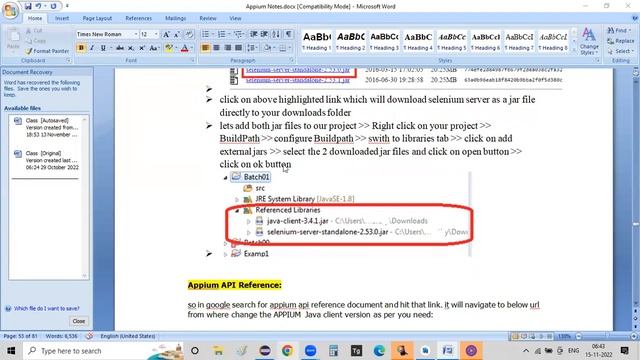Viewport: 640px width, 360px height.
Task: Expand the Font dialog launcher
Action: tap(192, 60)
